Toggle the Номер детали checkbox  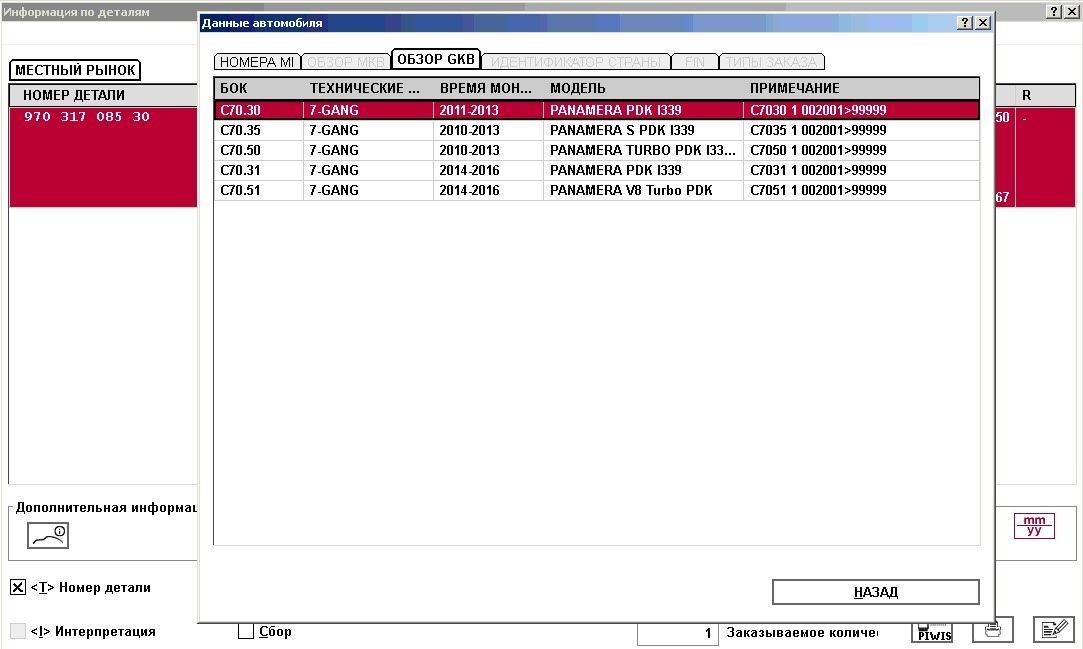(18, 588)
